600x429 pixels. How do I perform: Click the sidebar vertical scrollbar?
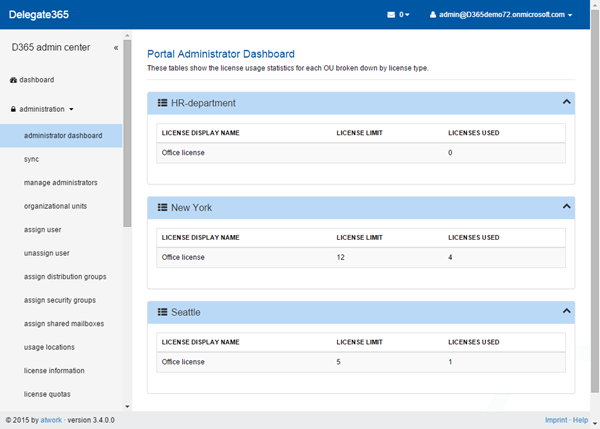(x=127, y=140)
